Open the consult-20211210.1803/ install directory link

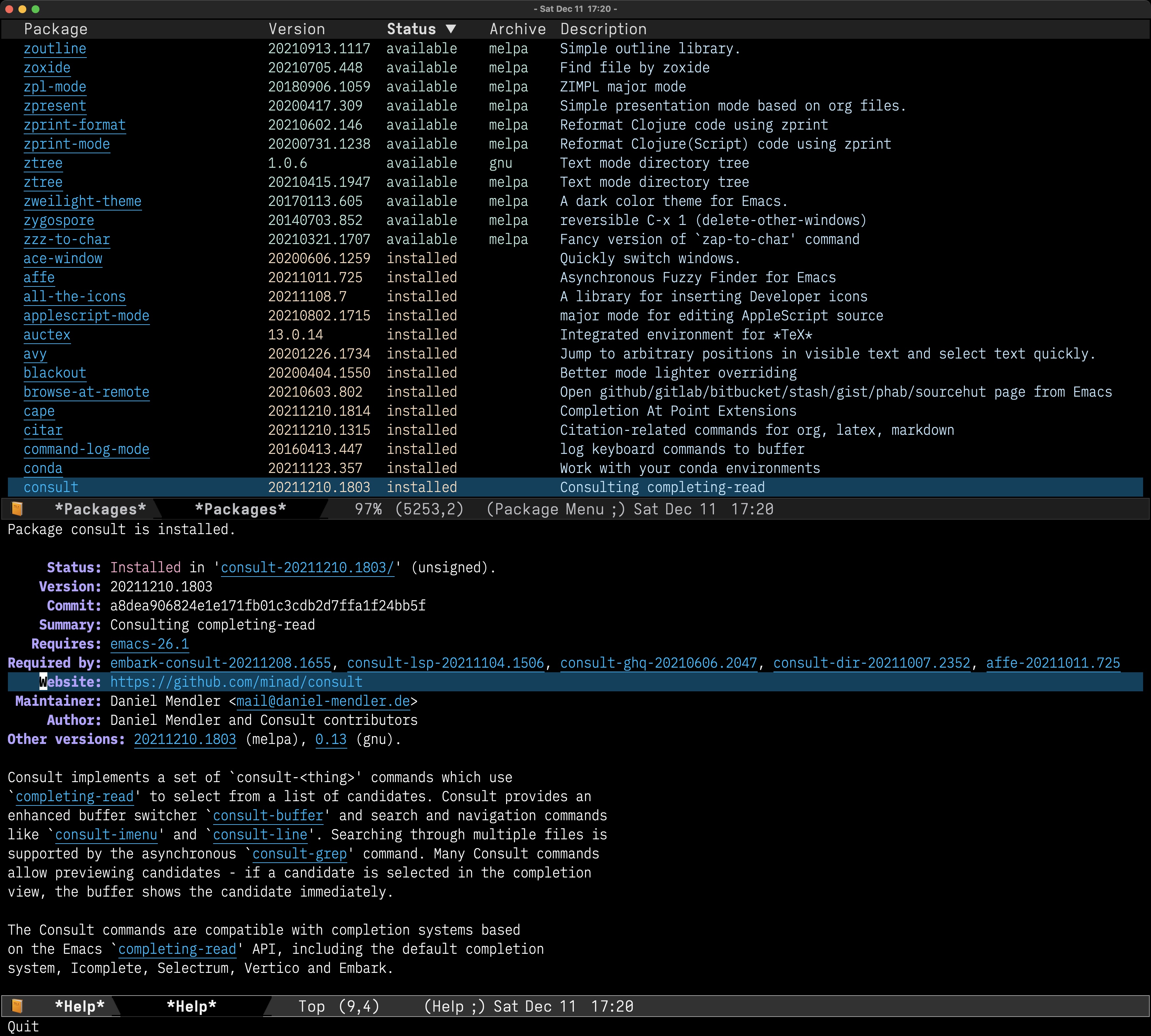click(x=307, y=568)
